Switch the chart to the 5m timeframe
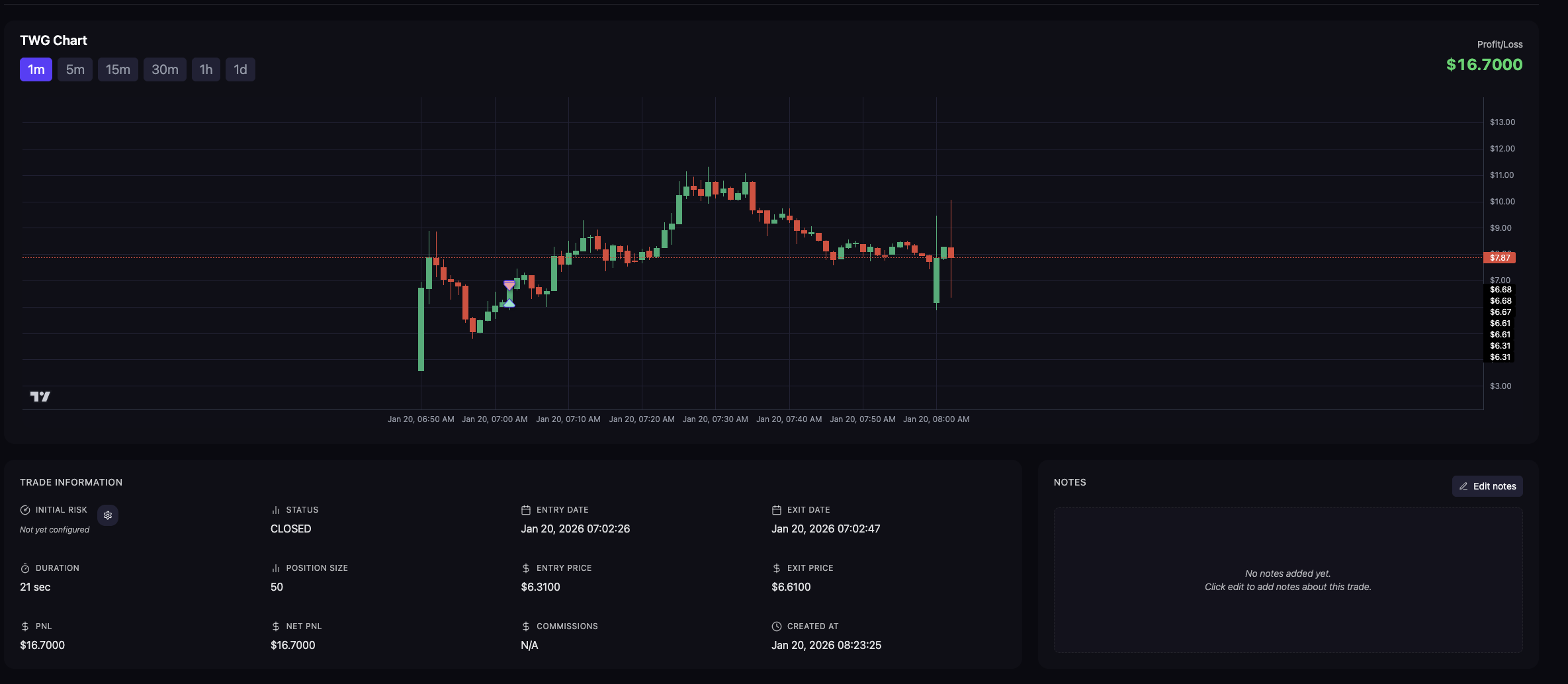Viewport: 1568px width, 684px height. (x=75, y=69)
